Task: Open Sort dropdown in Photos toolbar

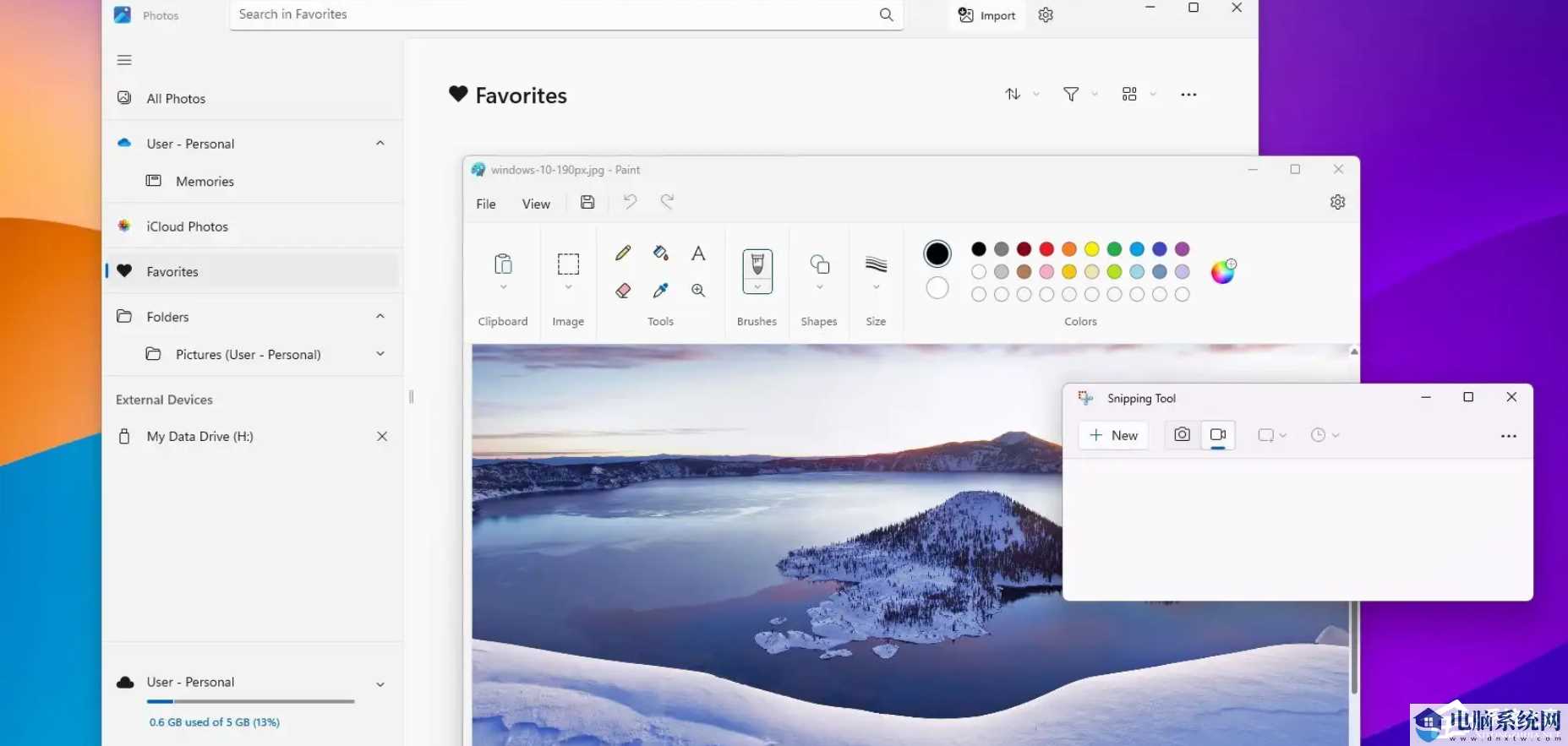Action: click(1021, 94)
